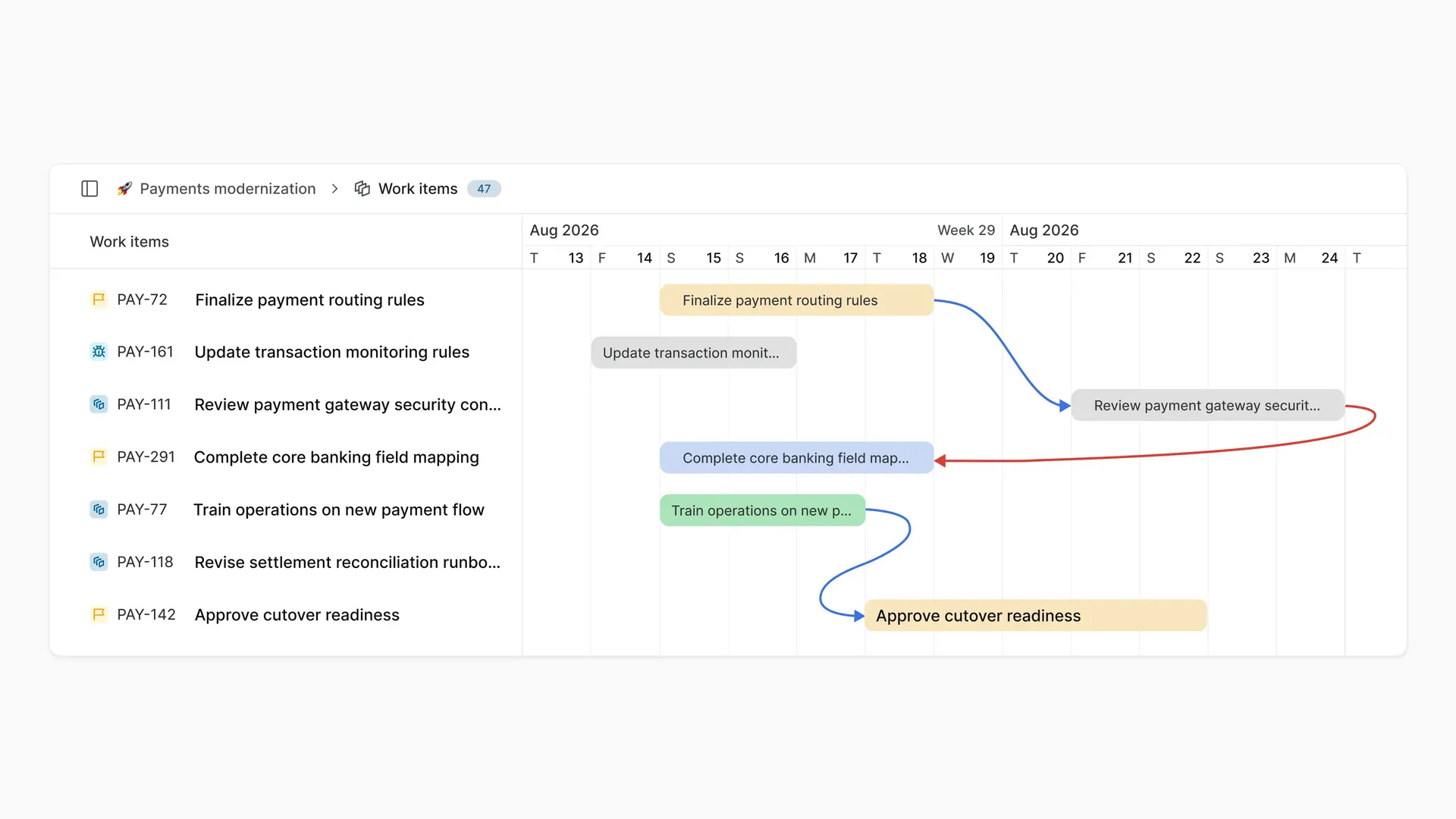Click the Week 29 label in timeline header
This screenshot has height=819, width=1456.
click(x=966, y=231)
